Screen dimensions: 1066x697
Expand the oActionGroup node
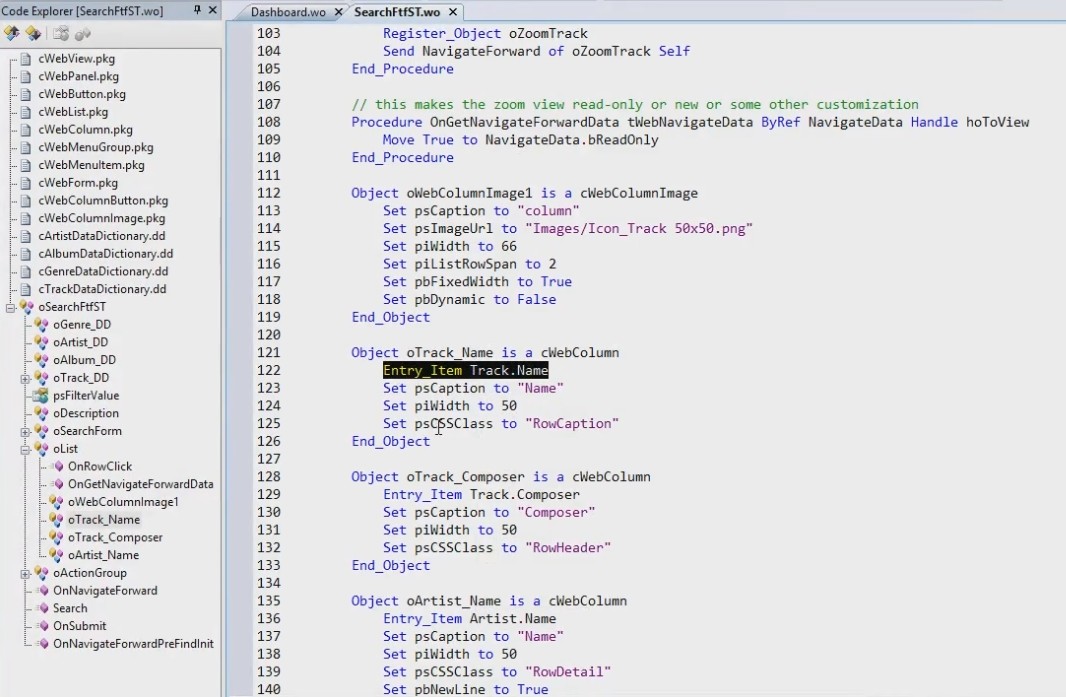(x=25, y=573)
